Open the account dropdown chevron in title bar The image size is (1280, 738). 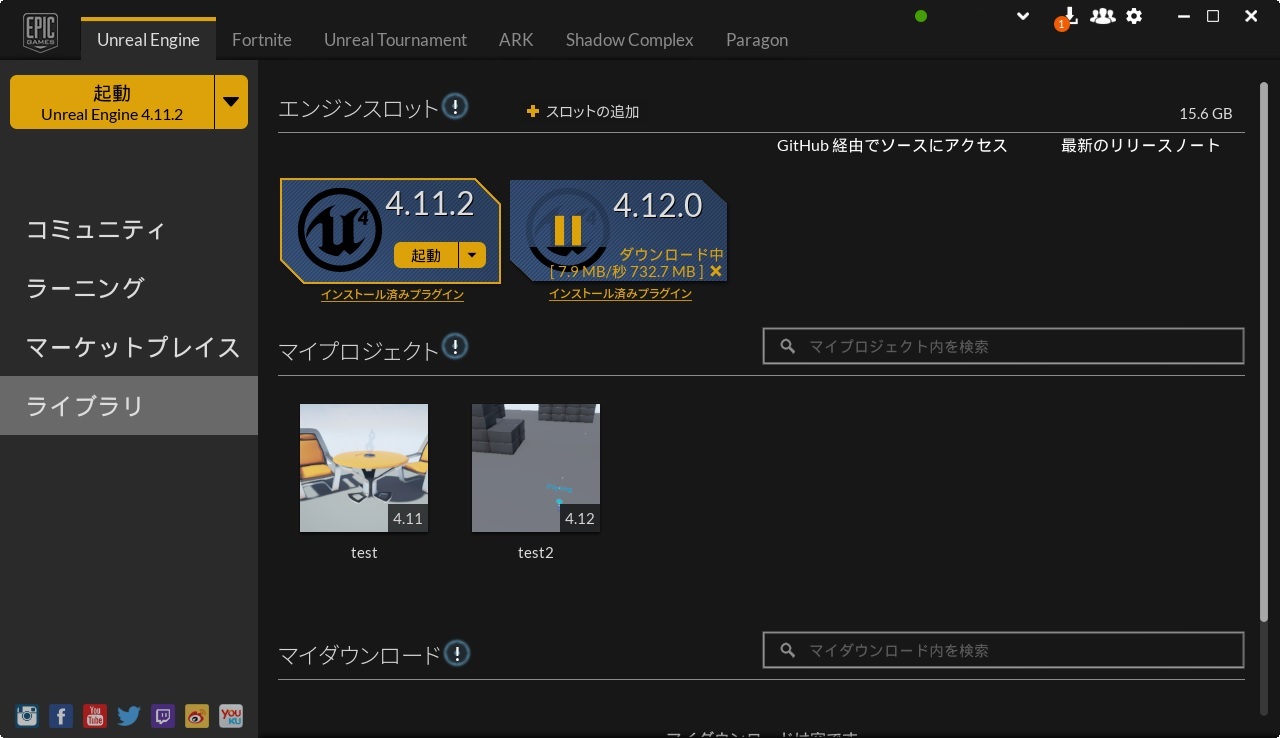(1022, 16)
